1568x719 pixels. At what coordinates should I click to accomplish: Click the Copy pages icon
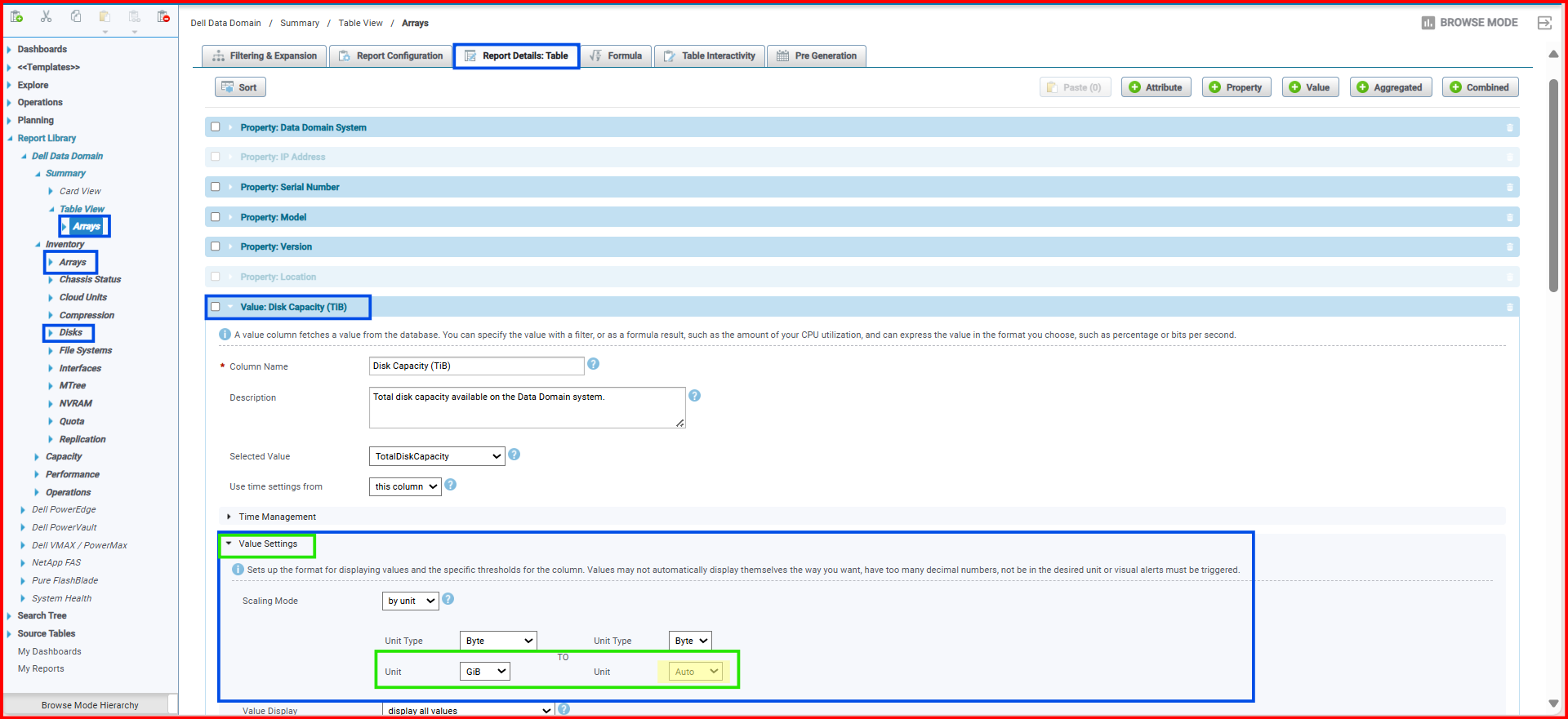coord(75,16)
